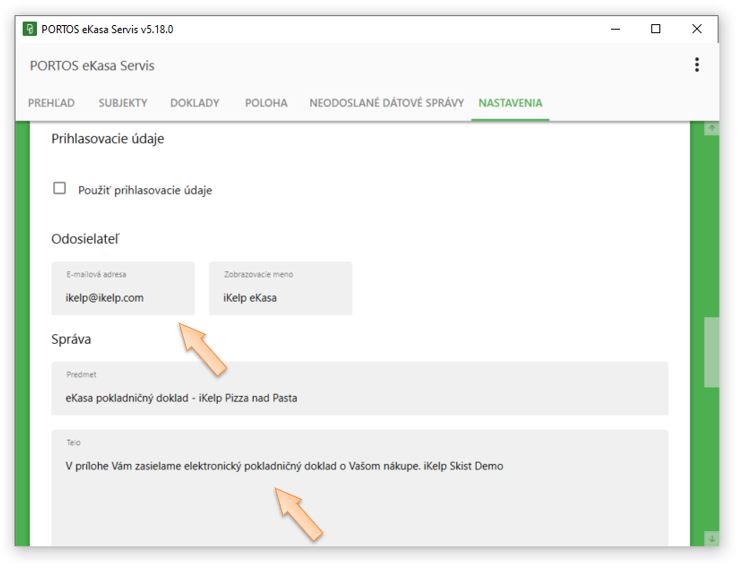The image size is (743, 573).
Task: Open NEODOSLANÉ DÁTOVÉ SPRÁVY tab
Action: 386,103
